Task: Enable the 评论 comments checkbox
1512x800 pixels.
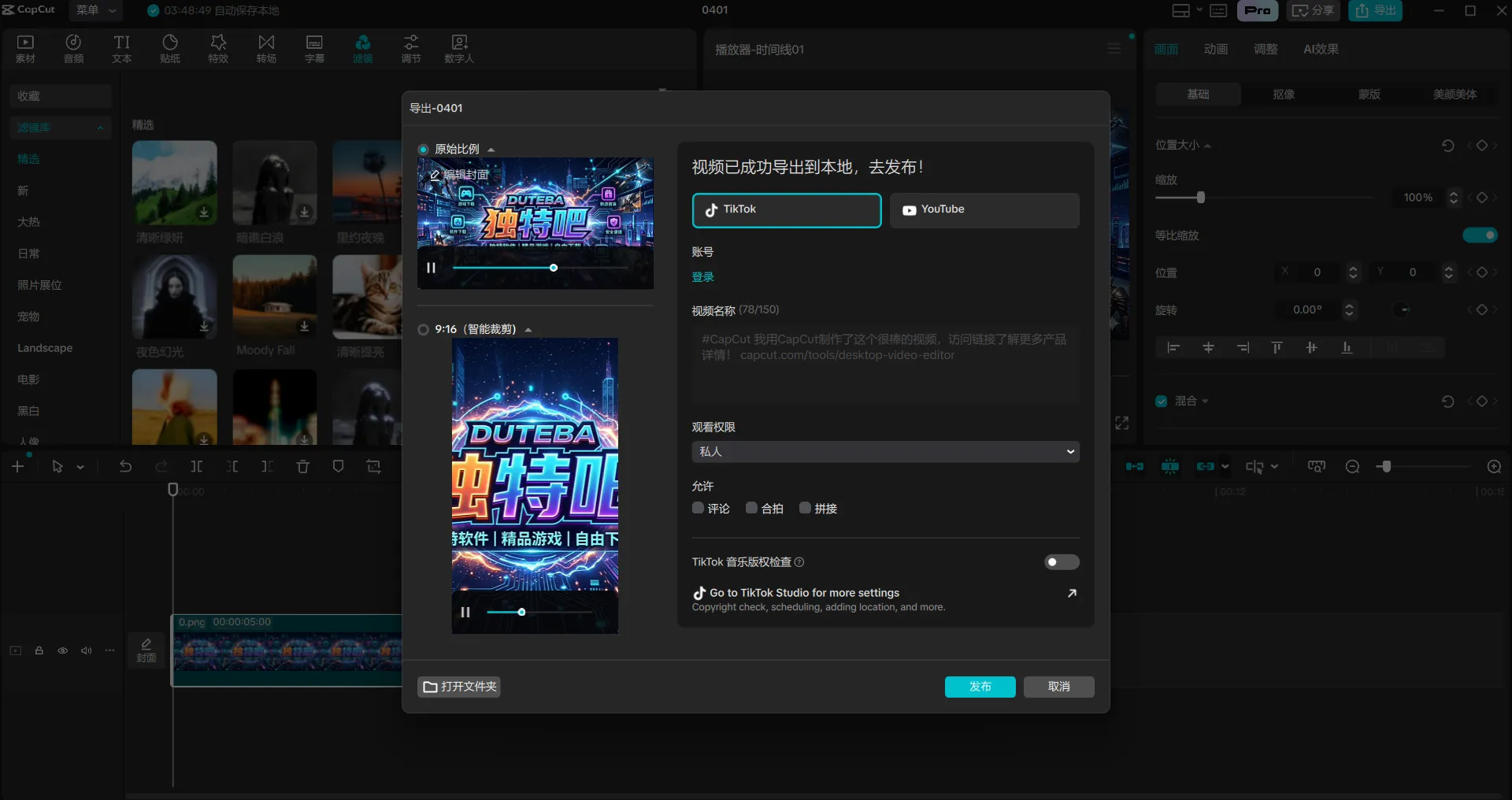Action: pyautogui.click(x=697, y=508)
